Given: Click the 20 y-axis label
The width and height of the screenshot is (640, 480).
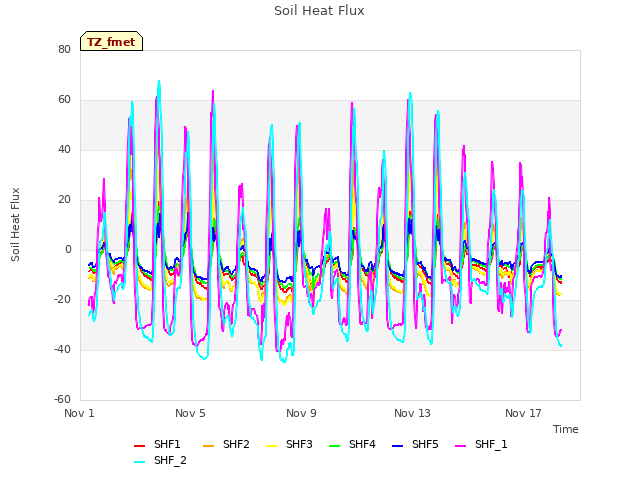Looking at the screenshot, I should pos(64,200).
